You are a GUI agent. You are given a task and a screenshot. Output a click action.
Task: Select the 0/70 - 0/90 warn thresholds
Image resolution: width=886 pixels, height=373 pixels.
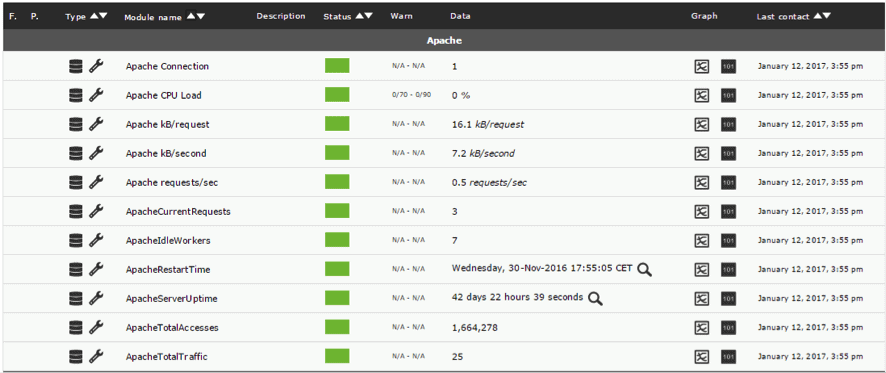[411, 95]
